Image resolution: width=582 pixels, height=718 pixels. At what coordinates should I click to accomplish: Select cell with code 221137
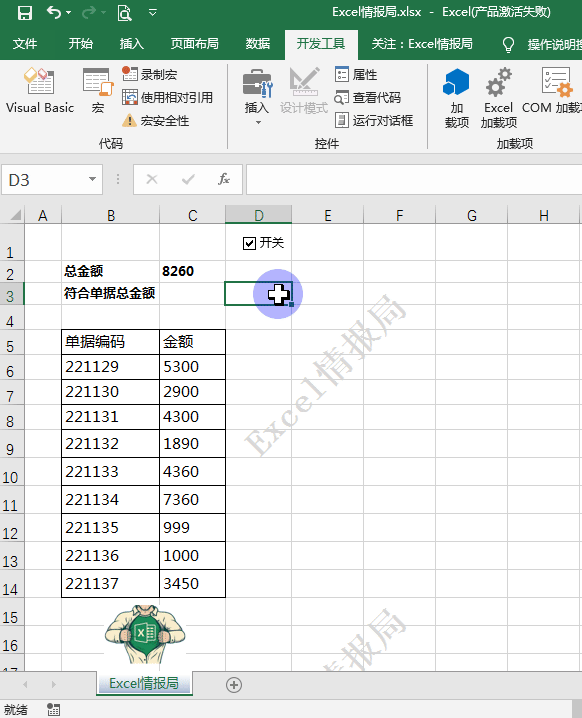[x=110, y=583]
